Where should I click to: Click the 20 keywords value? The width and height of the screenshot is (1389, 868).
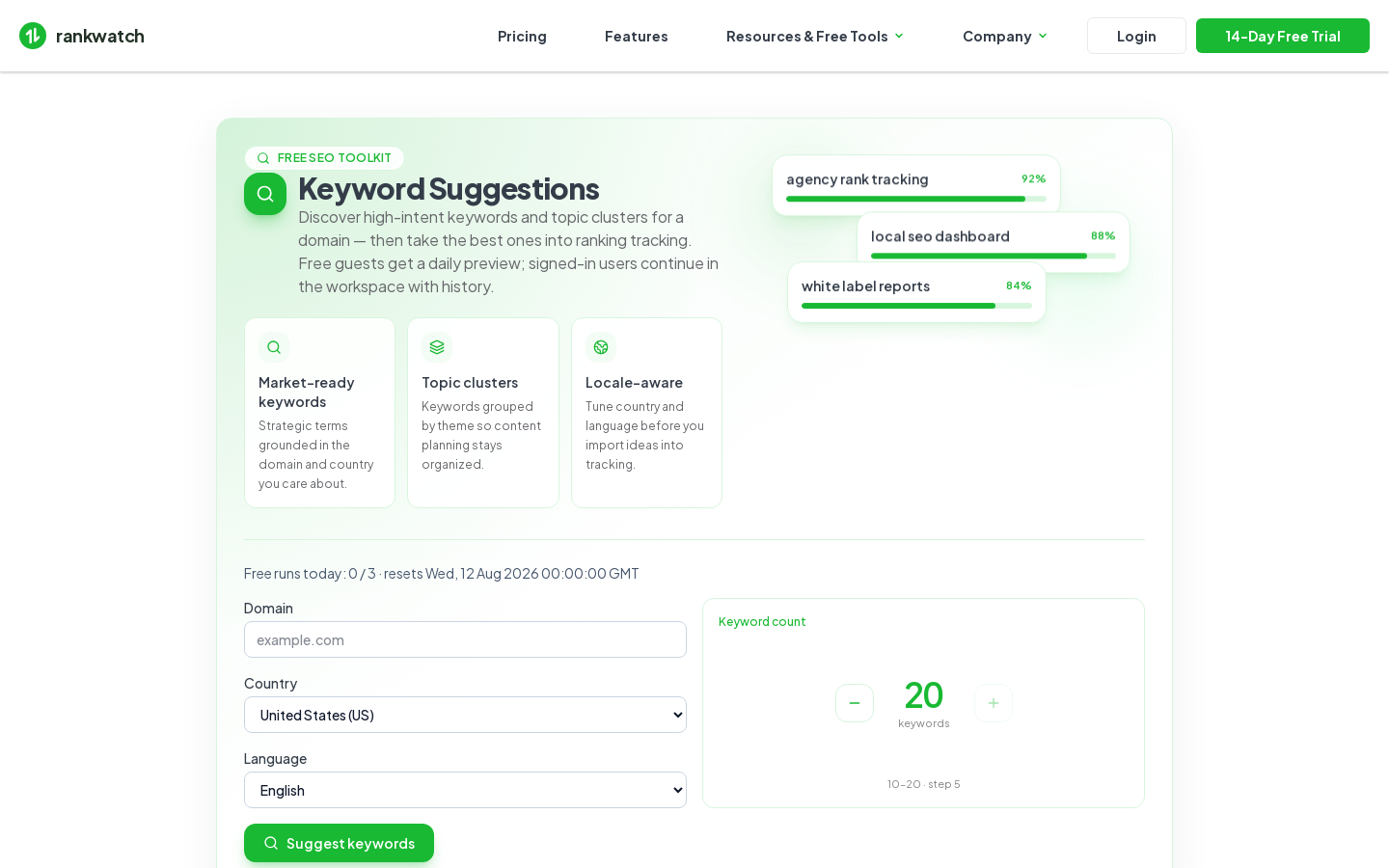pyautogui.click(x=924, y=695)
